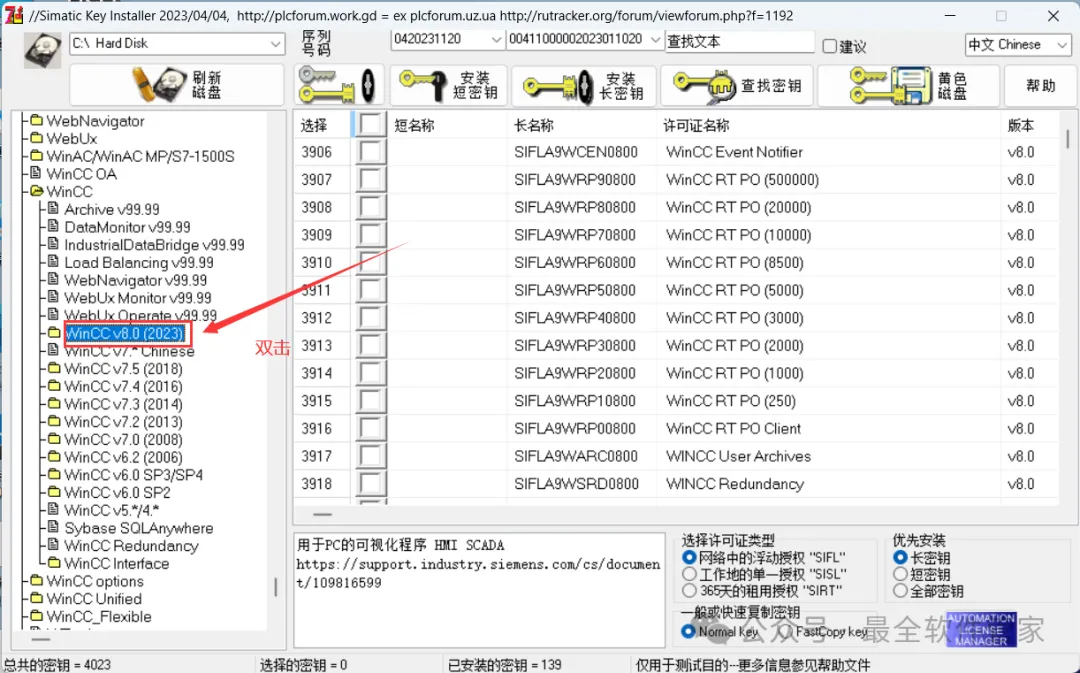Select WinCC v6.0 SP3/SP4 tree folder
Viewport: 1080px width, 673px height.
coord(134,475)
